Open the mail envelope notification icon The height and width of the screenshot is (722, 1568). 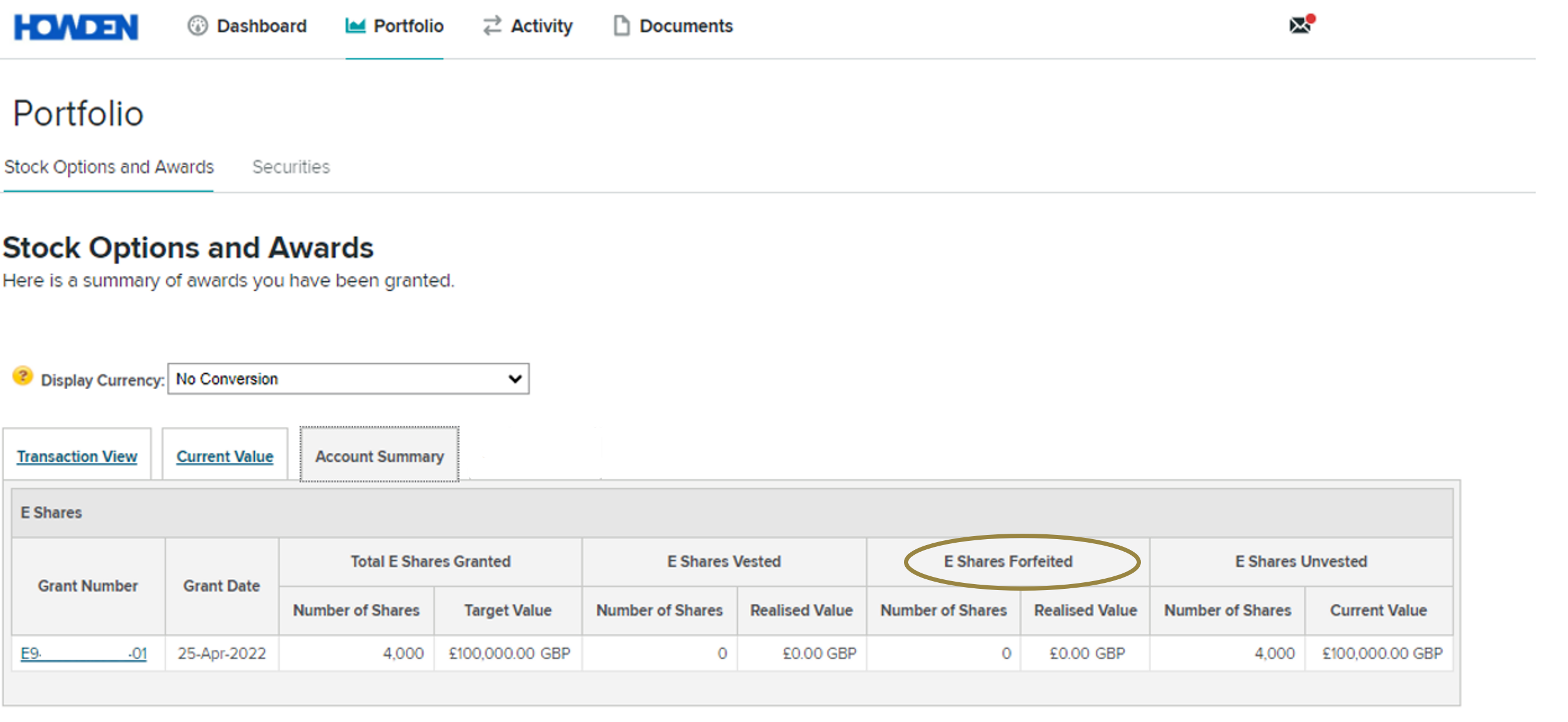click(x=1300, y=25)
